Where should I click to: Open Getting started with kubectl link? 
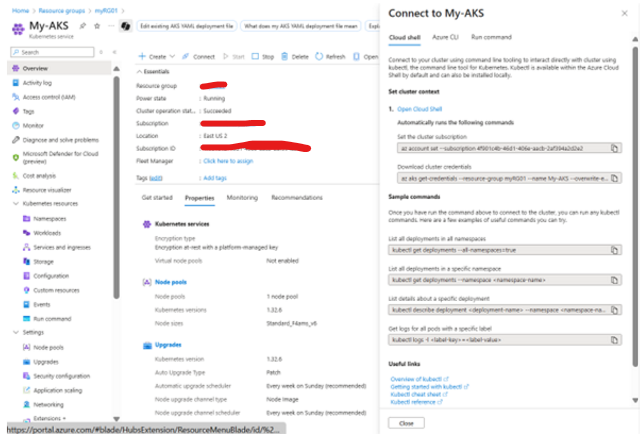click(x=429, y=387)
